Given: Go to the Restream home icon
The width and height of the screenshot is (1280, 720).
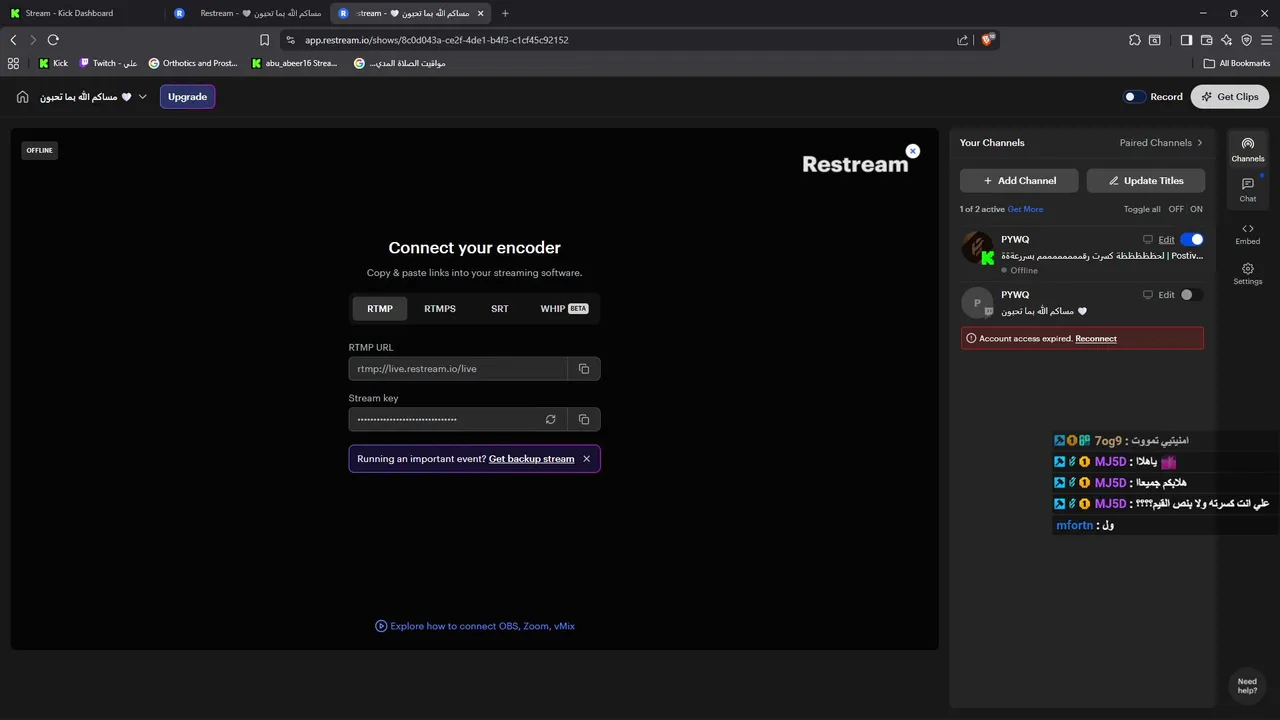Looking at the screenshot, I should click(23, 97).
